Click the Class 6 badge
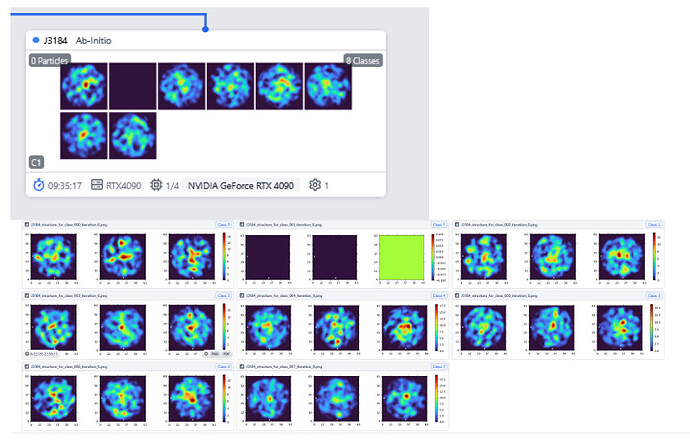The height and width of the screenshot is (442, 690). (x=223, y=366)
